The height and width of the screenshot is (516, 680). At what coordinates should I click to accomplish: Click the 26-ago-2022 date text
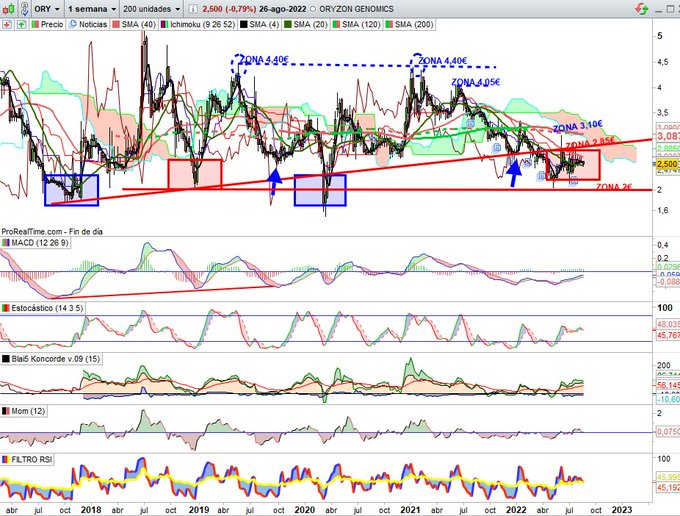tap(282, 9)
